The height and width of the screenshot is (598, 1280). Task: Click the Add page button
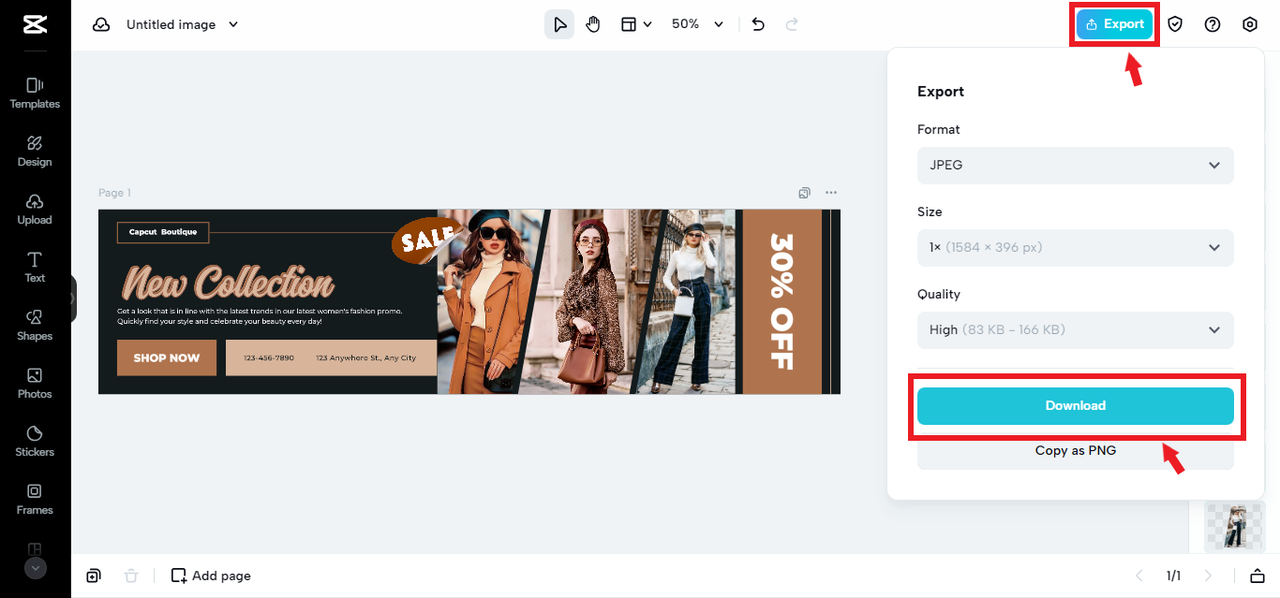211,575
